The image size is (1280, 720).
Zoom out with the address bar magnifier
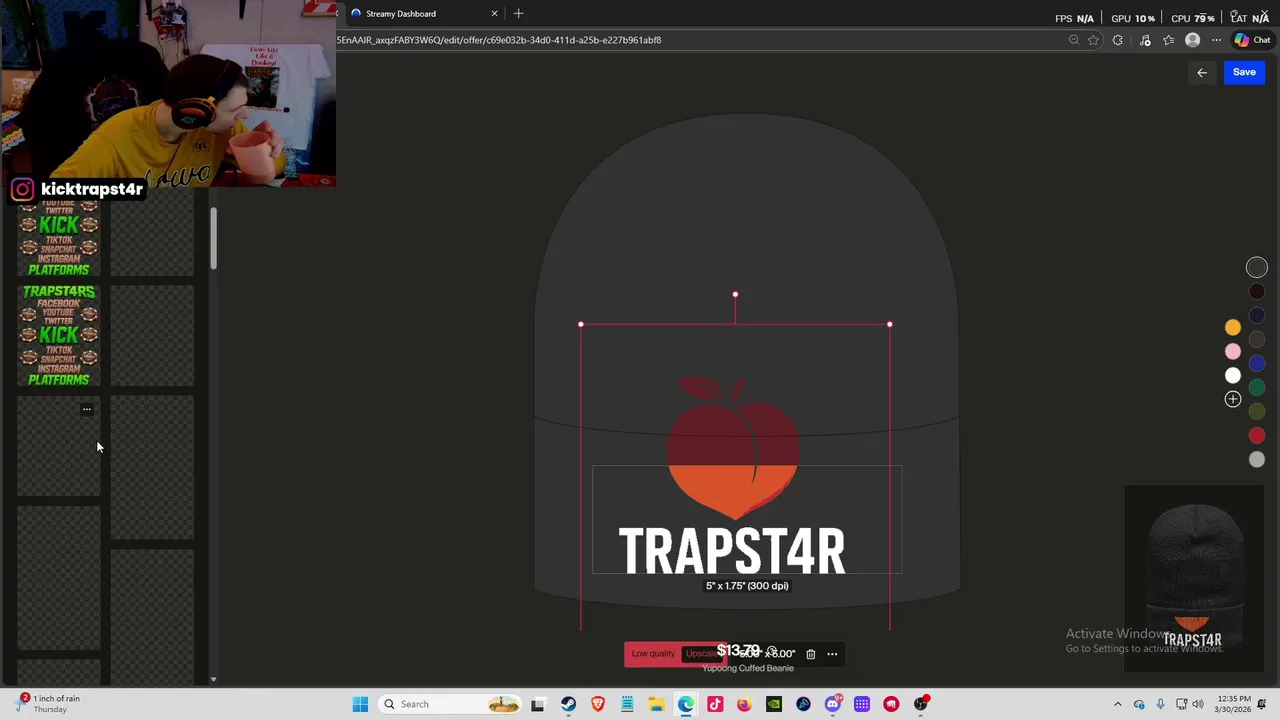point(1074,40)
